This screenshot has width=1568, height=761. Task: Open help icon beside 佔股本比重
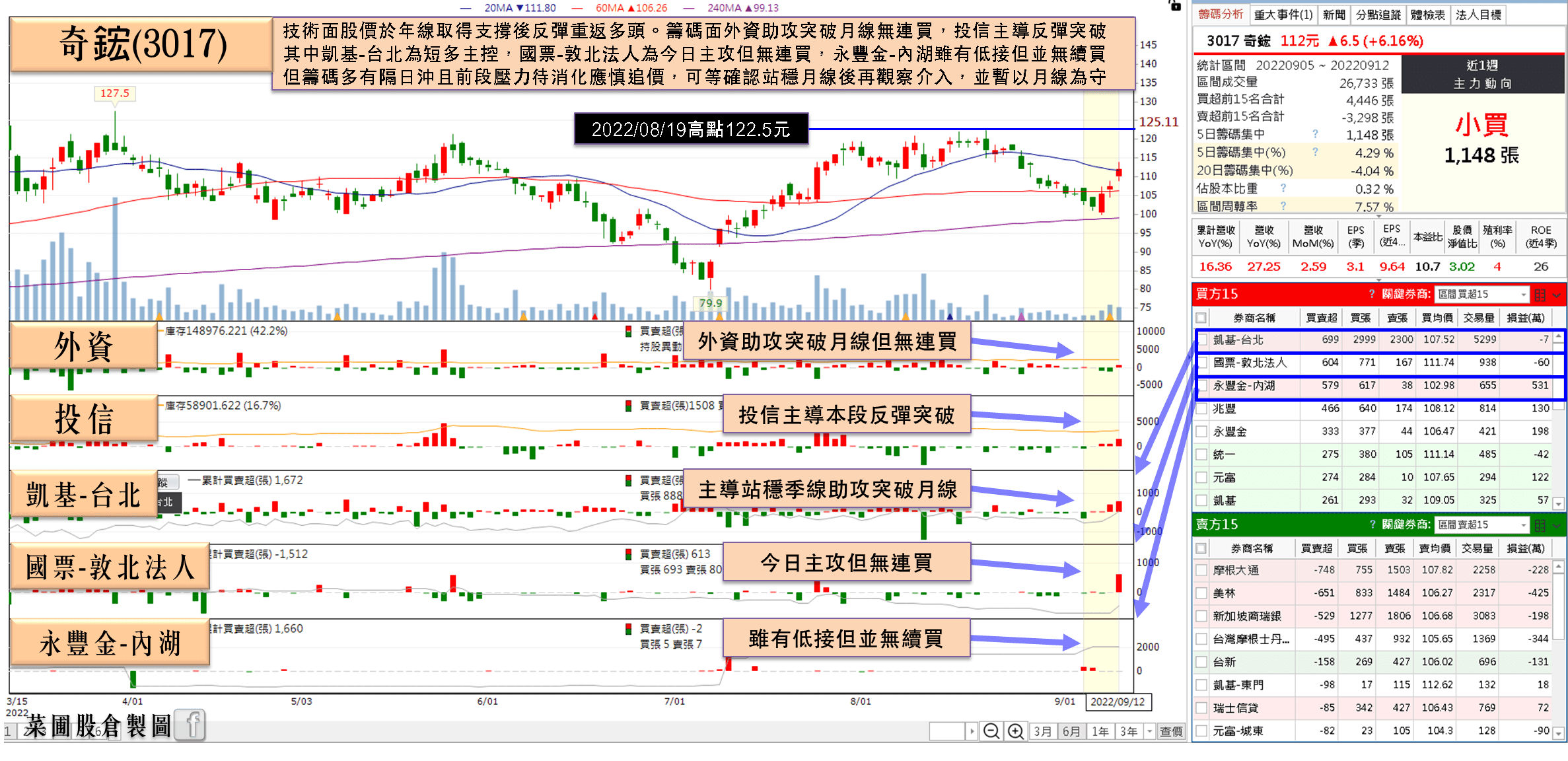click(x=1283, y=188)
